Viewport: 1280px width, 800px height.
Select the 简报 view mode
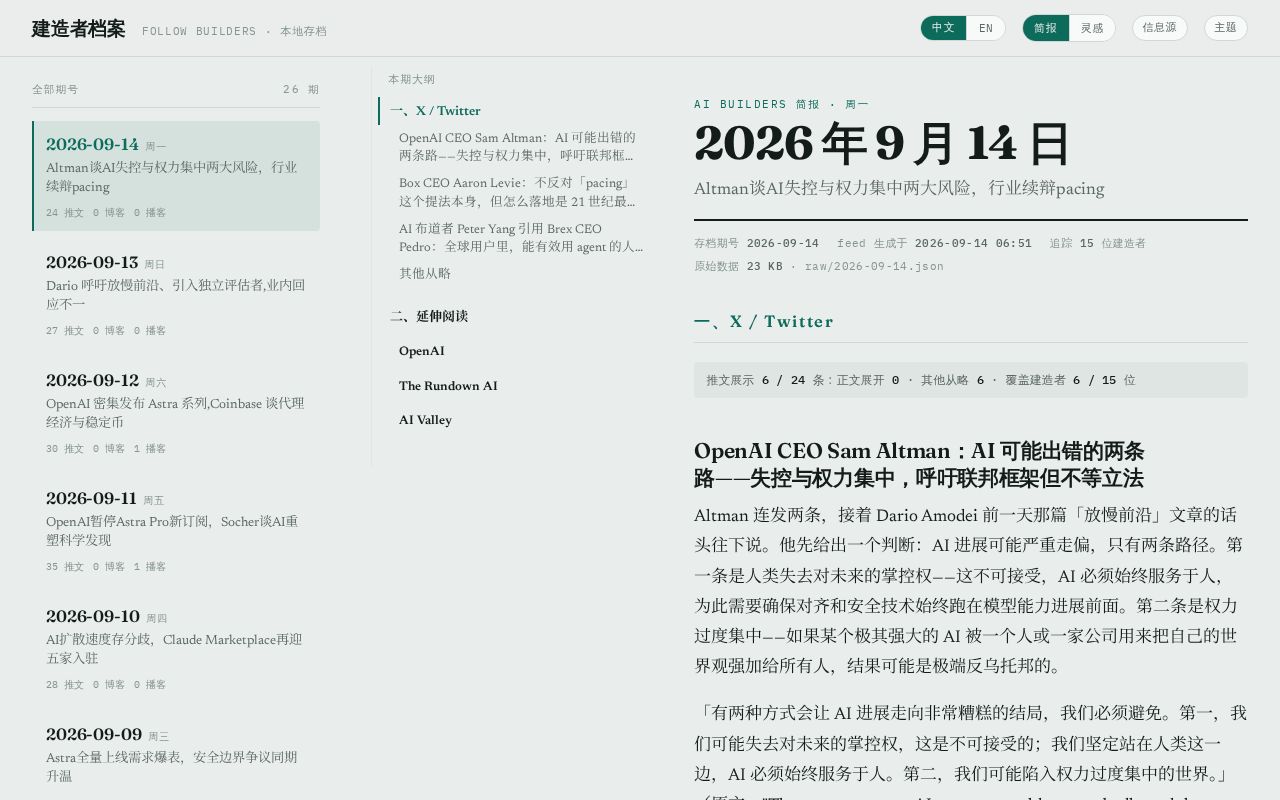(x=1045, y=28)
